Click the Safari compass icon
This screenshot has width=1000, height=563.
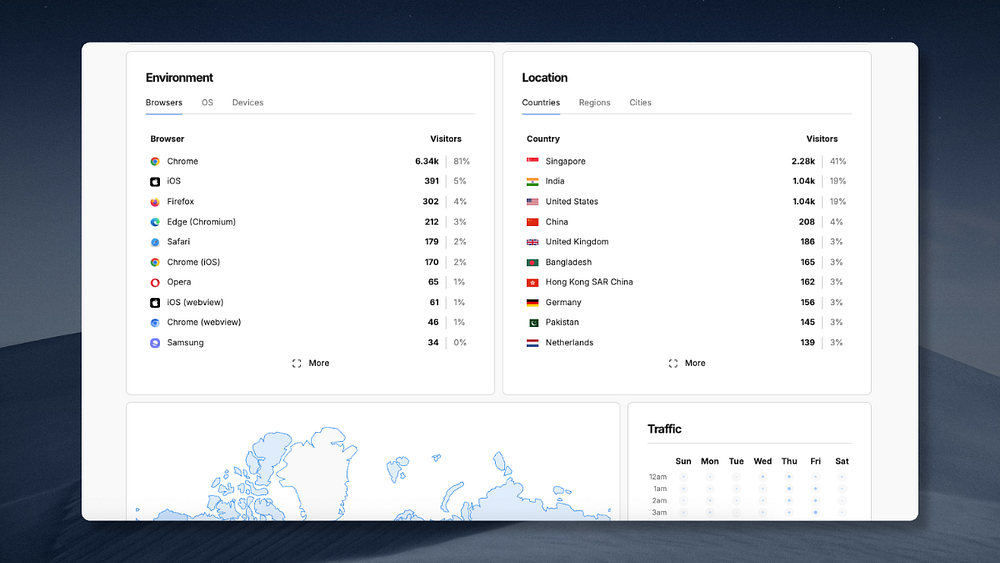155,242
